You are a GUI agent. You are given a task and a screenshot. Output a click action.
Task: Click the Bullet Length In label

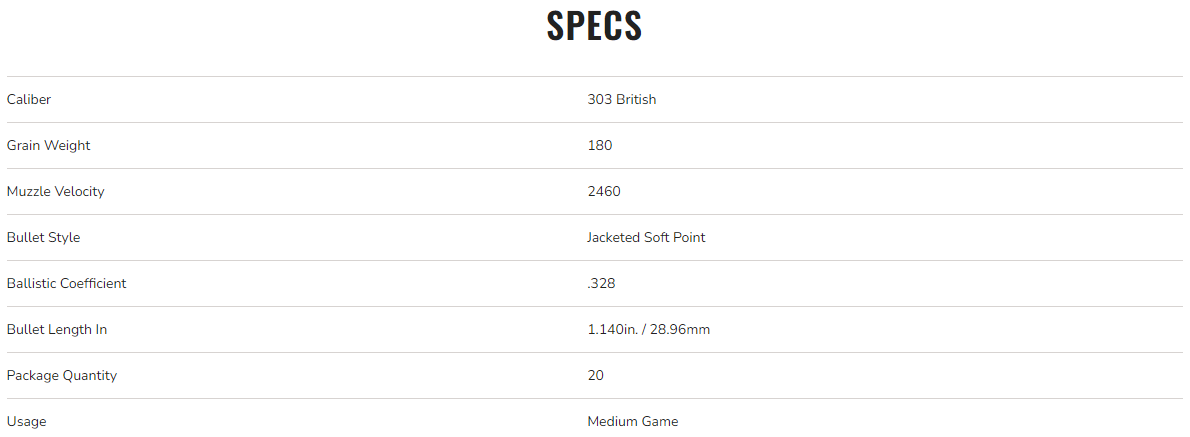[56, 329]
